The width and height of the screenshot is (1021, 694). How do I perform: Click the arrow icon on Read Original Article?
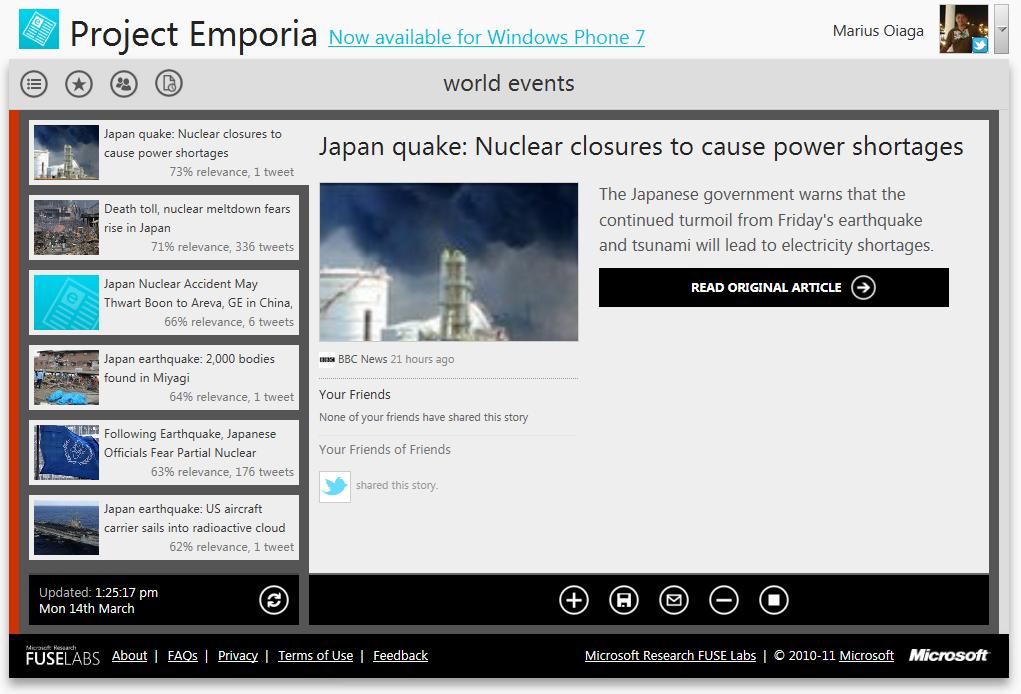tap(863, 287)
